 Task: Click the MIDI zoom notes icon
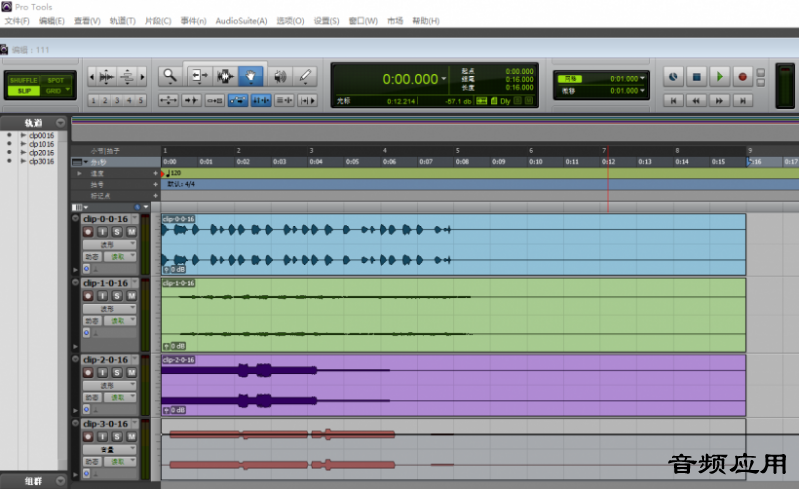point(127,77)
